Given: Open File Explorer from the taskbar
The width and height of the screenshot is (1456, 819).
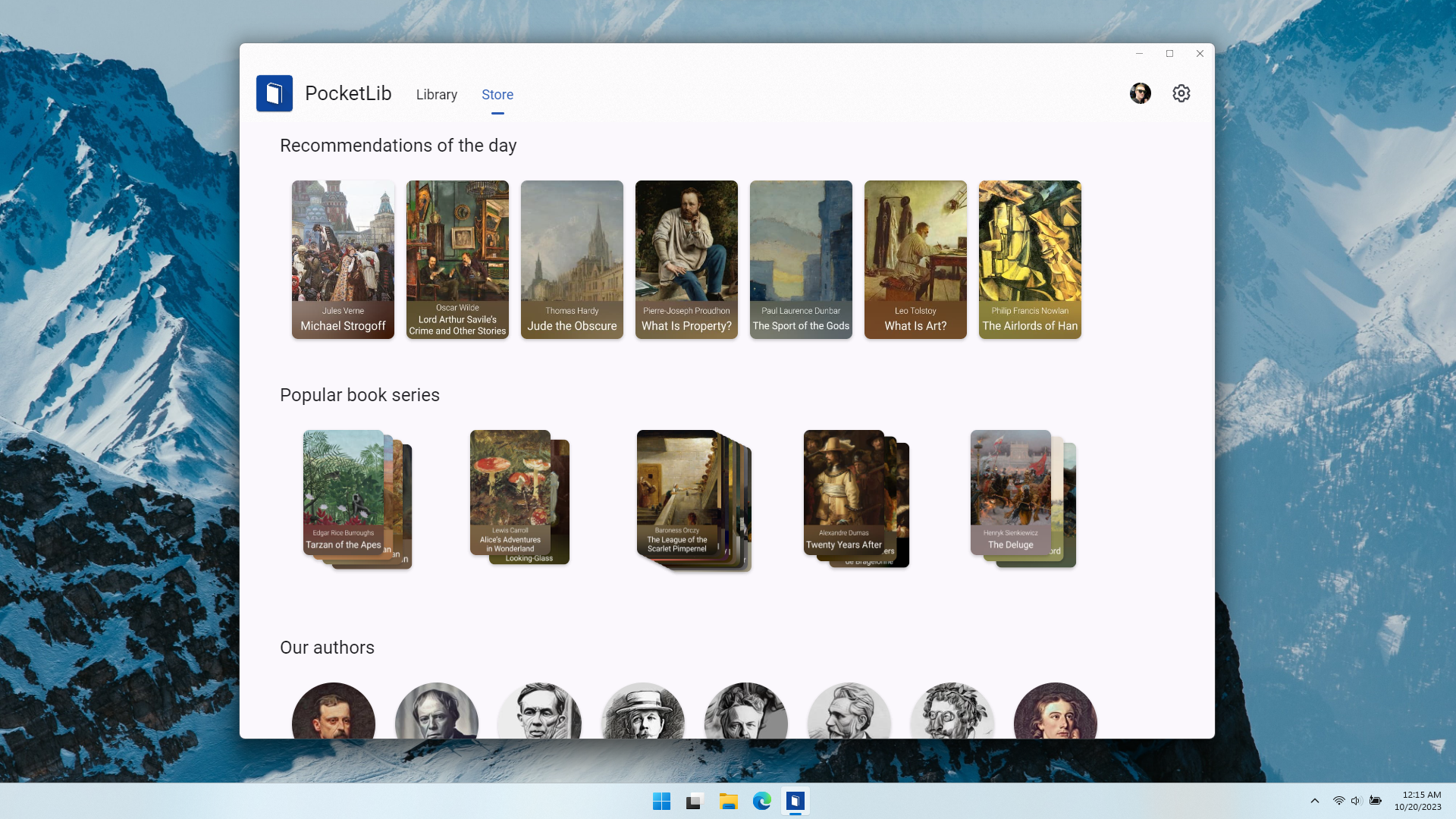Looking at the screenshot, I should [x=729, y=802].
